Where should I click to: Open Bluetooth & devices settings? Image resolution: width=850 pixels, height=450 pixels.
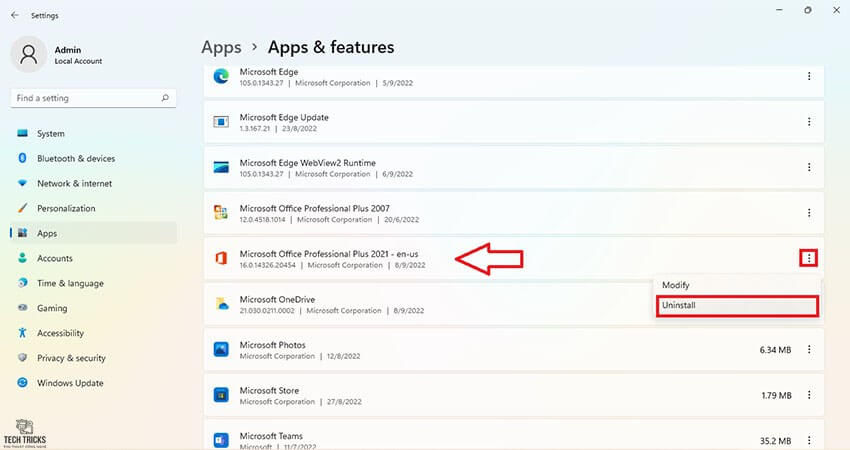pos(93,158)
